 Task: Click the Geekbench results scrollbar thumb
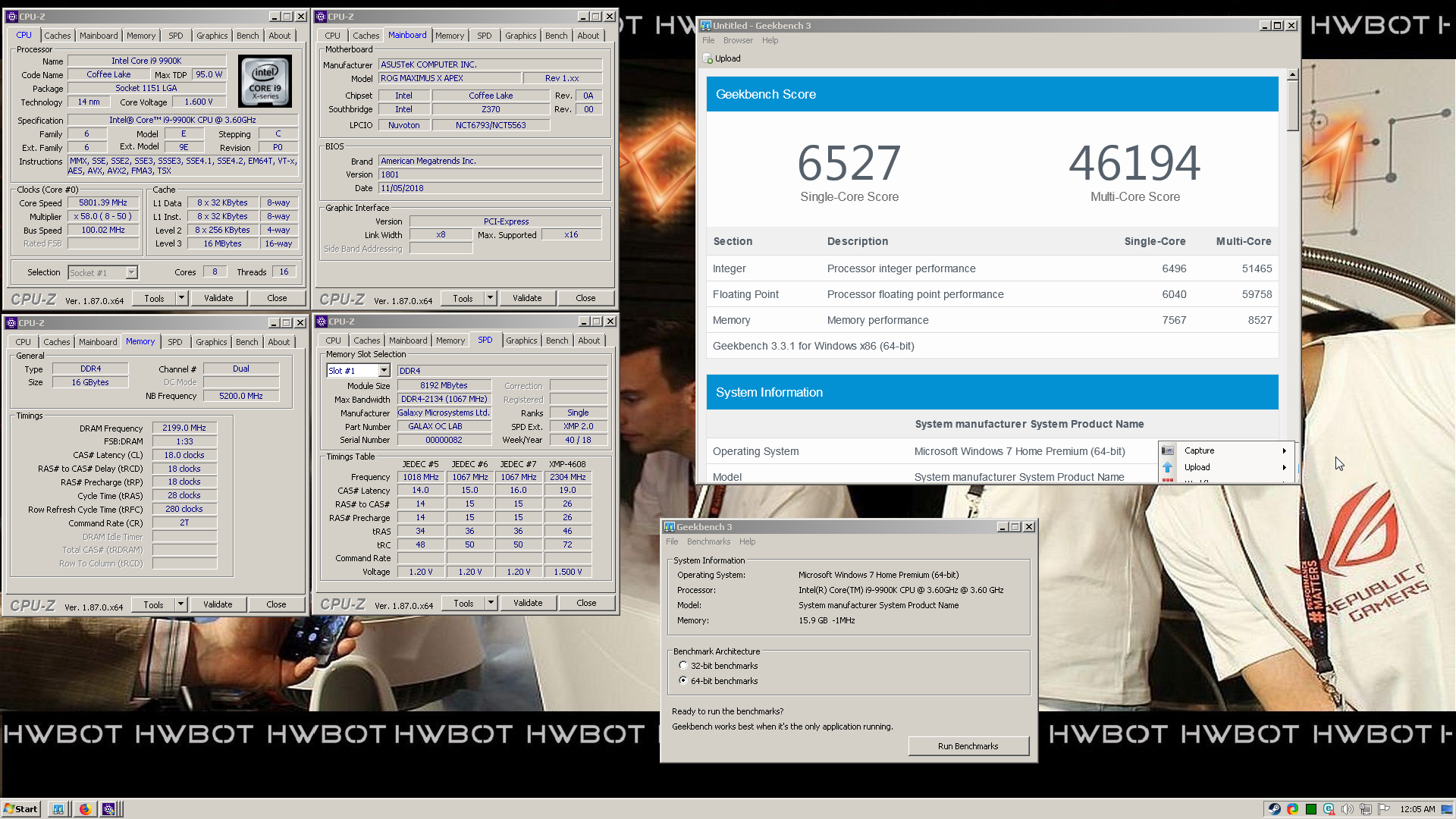pyautogui.click(x=1292, y=105)
